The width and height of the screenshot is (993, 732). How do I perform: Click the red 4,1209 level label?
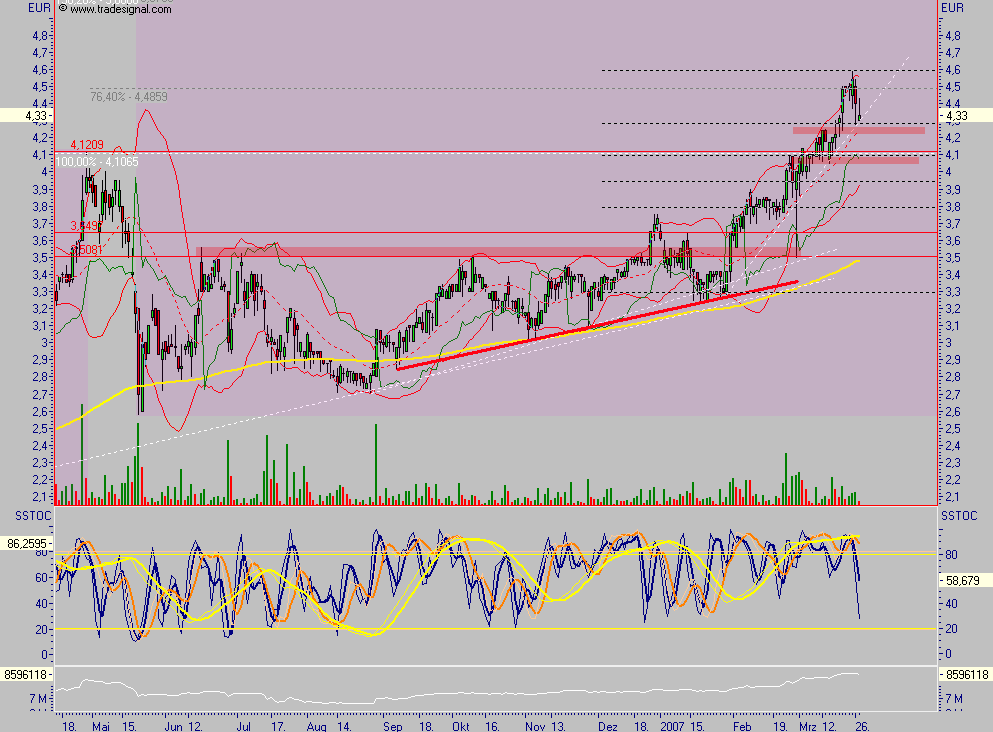tap(88, 144)
